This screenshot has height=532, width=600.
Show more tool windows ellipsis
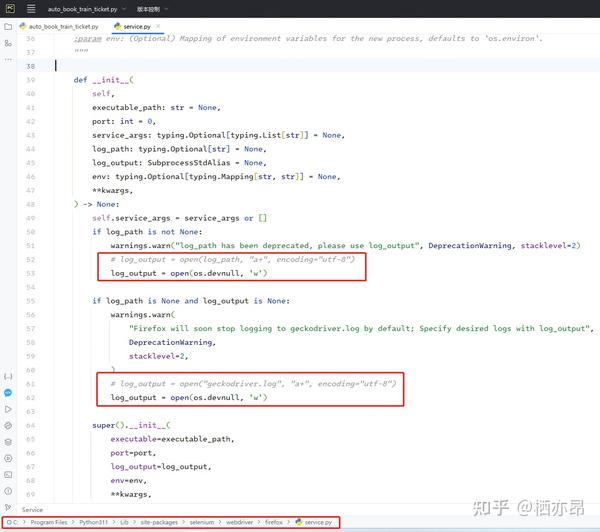[8, 59]
